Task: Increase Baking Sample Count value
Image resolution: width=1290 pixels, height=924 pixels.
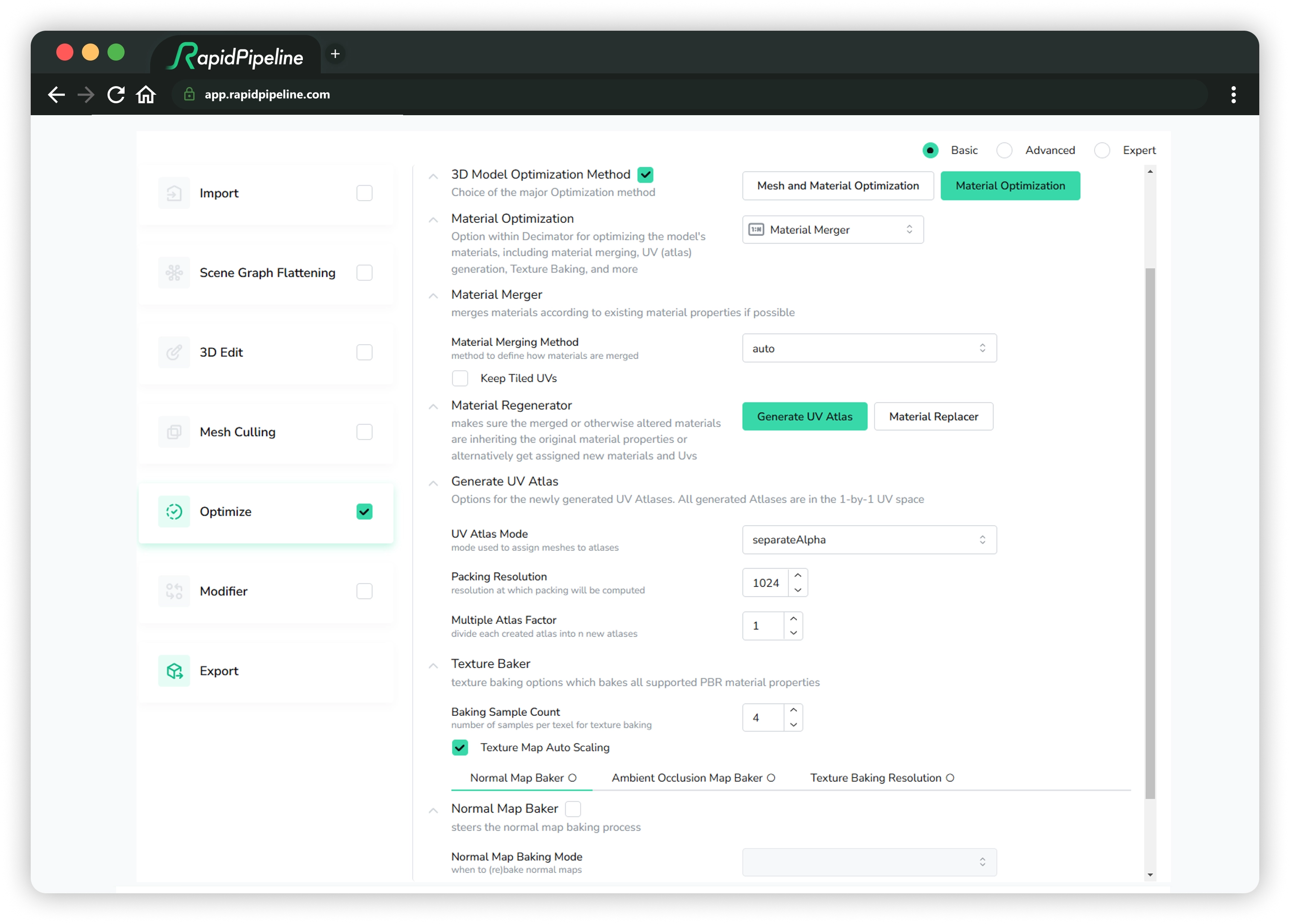Action: pos(793,710)
